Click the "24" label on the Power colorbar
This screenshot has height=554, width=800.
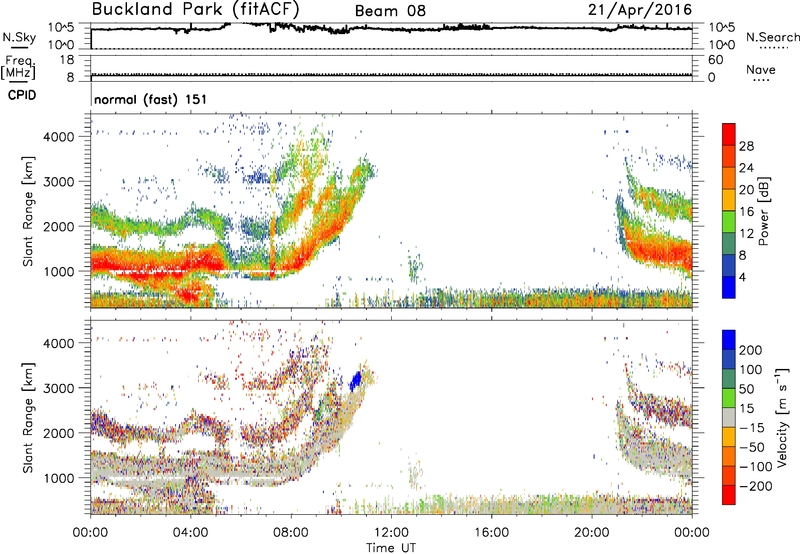(746, 168)
